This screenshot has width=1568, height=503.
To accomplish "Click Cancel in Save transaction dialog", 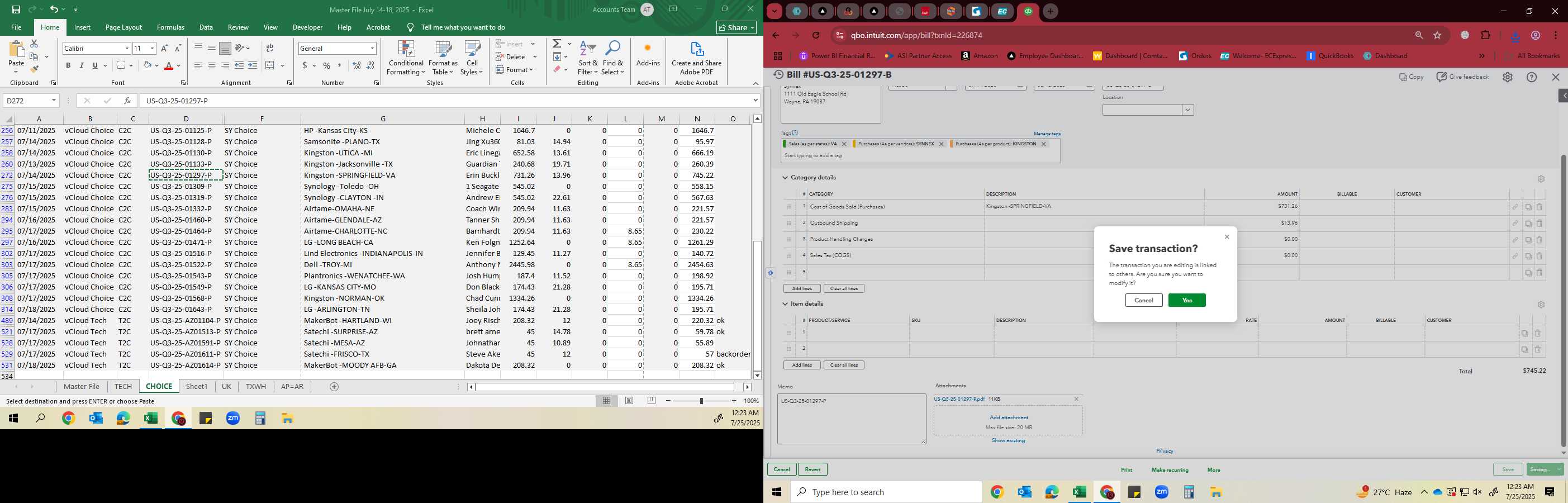I will coord(1144,300).
